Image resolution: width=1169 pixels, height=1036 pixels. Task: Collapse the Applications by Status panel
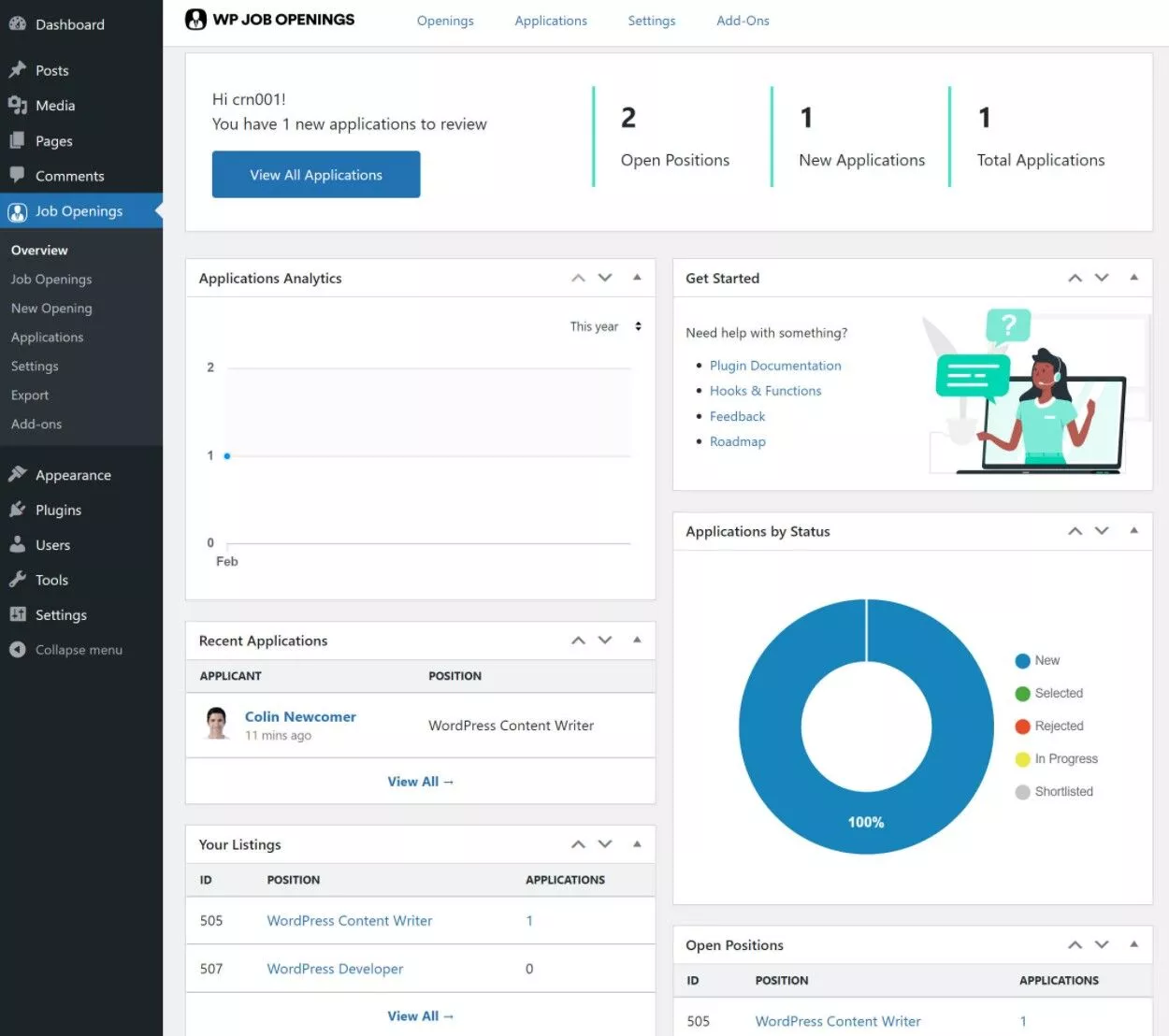[x=1133, y=531]
